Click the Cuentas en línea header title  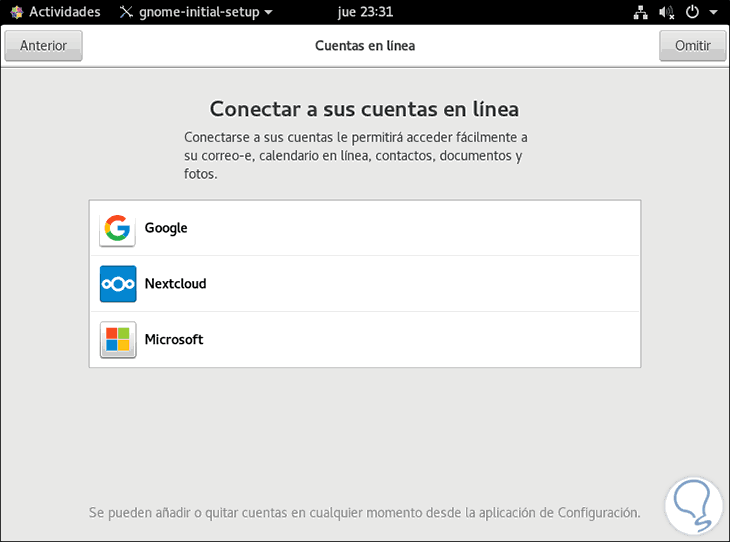365,46
